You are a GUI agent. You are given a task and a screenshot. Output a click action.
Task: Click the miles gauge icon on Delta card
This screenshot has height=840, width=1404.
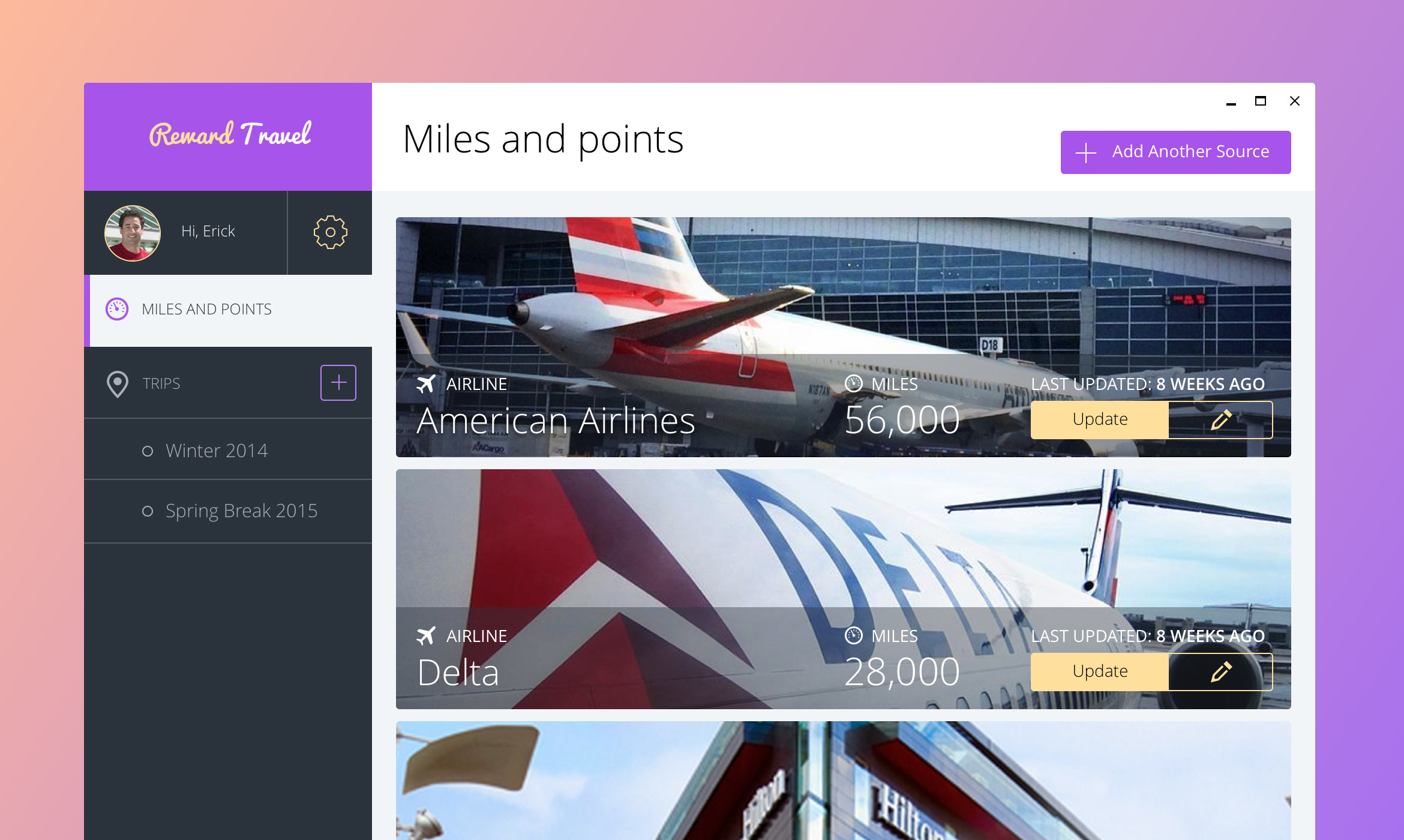click(x=853, y=635)
